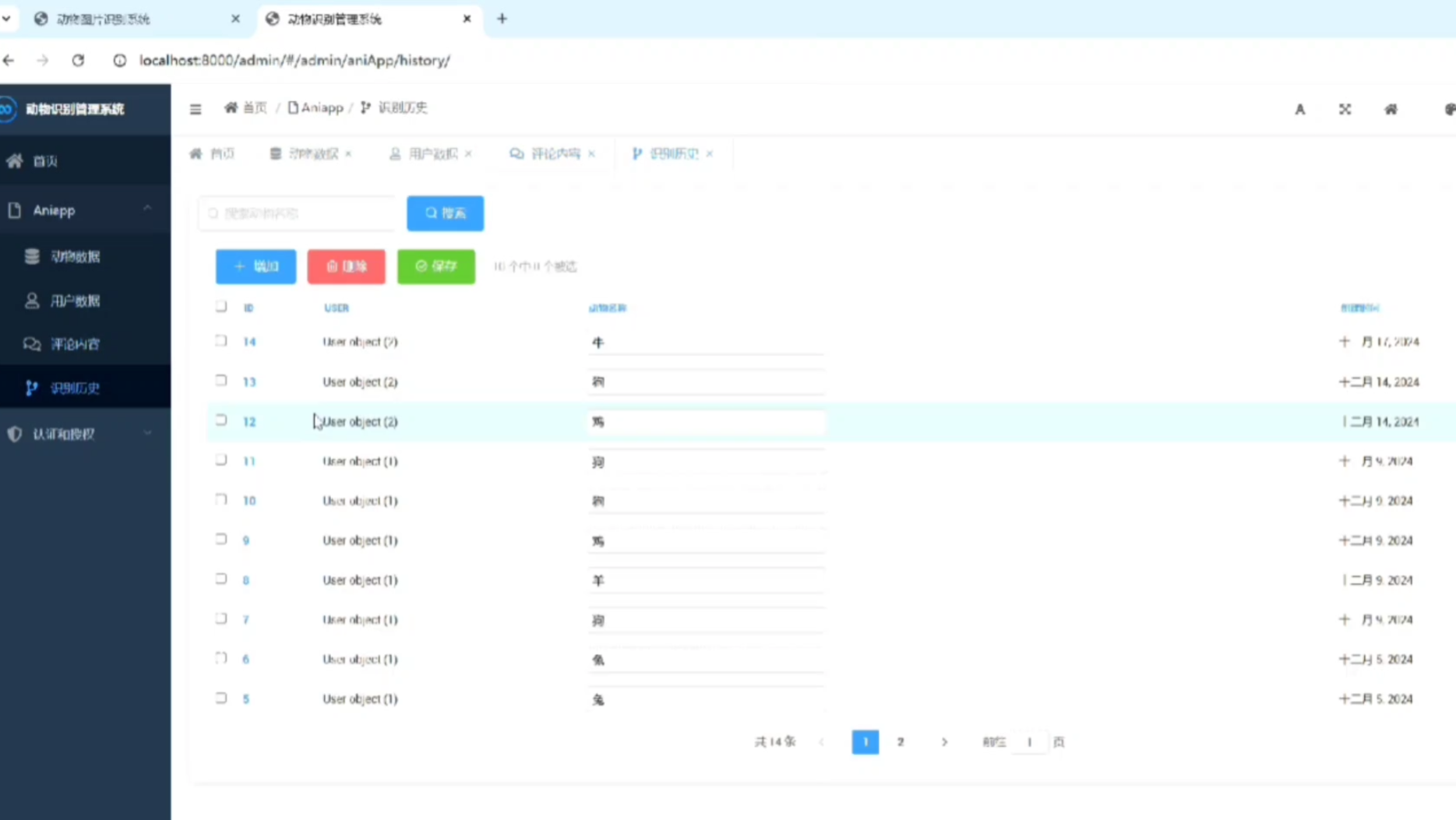Switch to the 用户数据 tab

[x=432, y=154]
